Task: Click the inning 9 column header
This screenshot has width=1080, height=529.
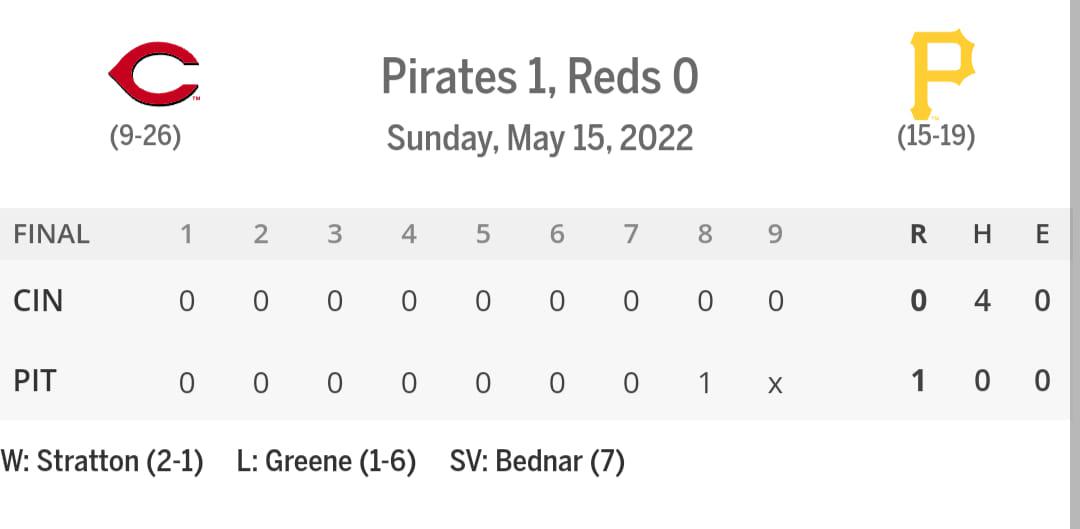Action: pos(776,234)
